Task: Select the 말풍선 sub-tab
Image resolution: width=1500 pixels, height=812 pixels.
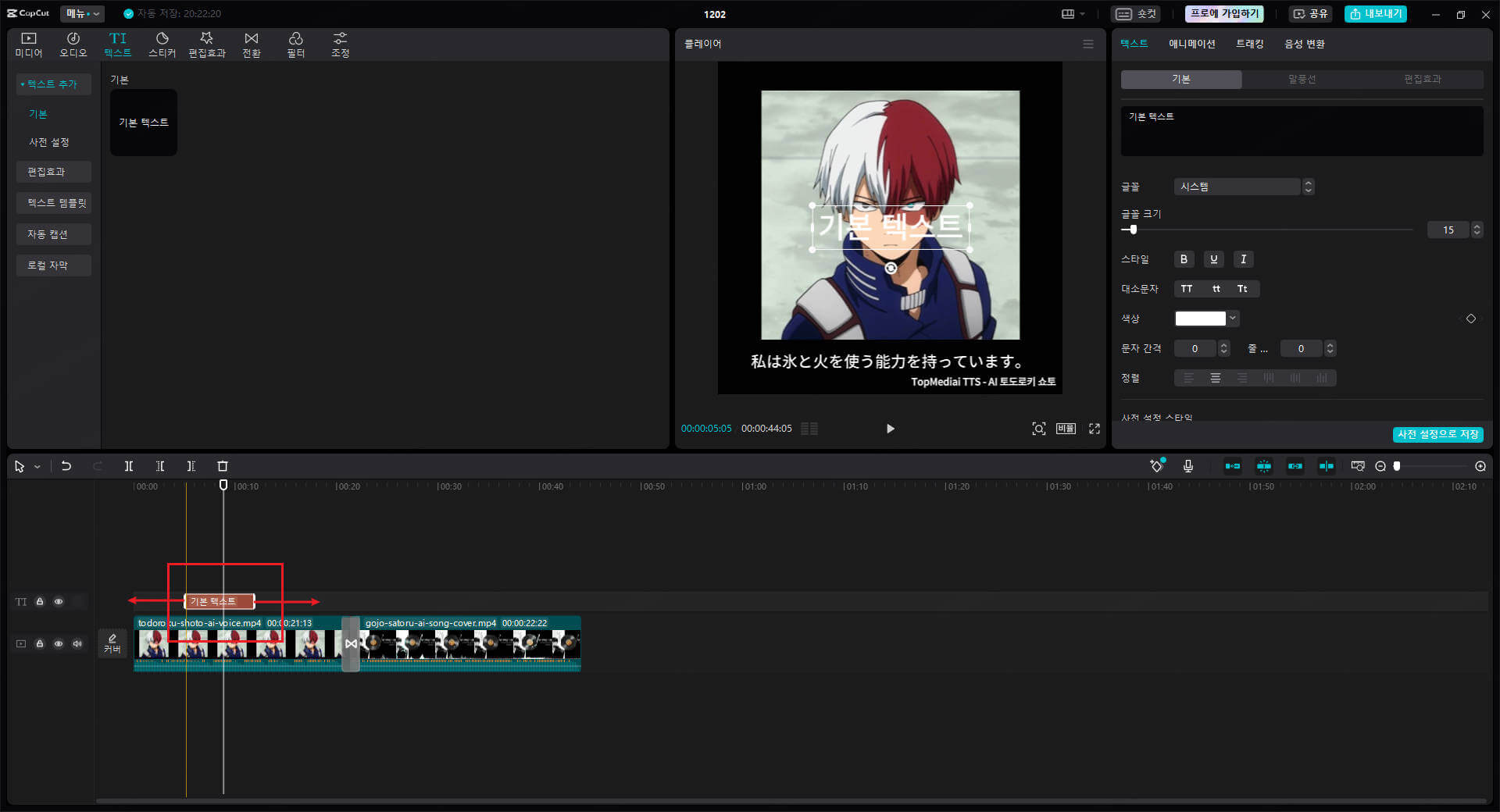Action: pyautogui.click(x=1302, y=79)
